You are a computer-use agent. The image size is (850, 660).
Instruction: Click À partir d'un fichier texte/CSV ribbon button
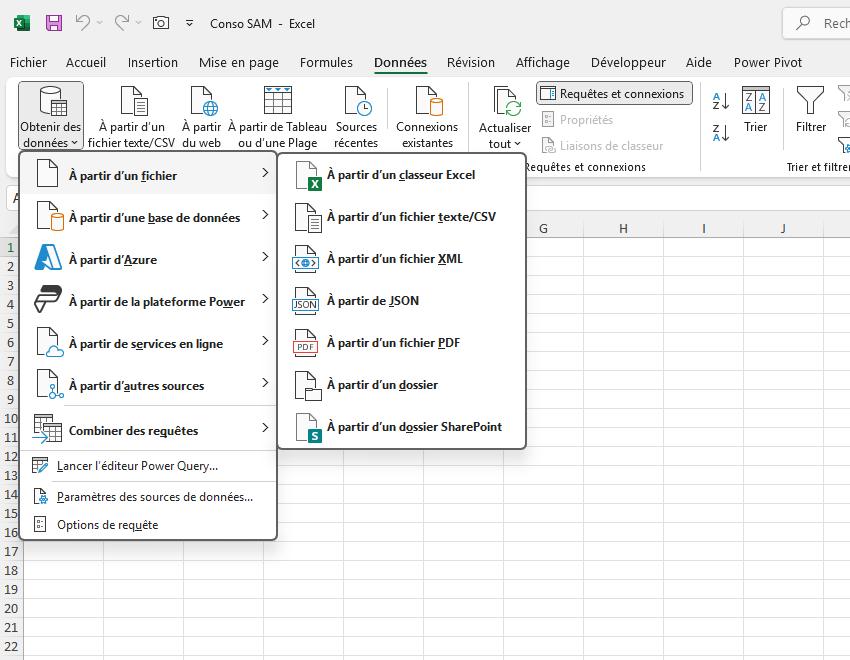(132, 116)
